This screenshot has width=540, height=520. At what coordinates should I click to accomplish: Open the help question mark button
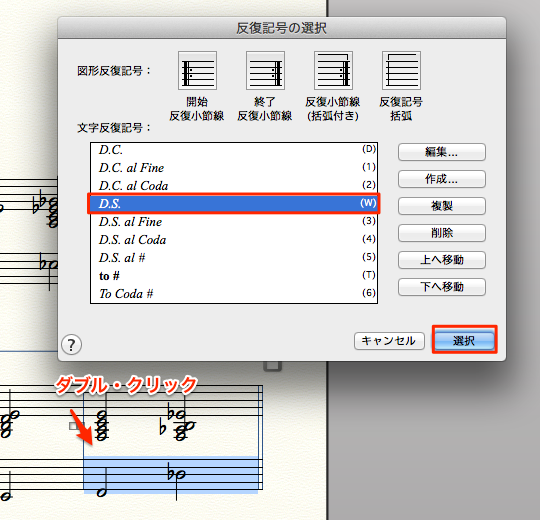pyautogui.click(x=71, y=345)
